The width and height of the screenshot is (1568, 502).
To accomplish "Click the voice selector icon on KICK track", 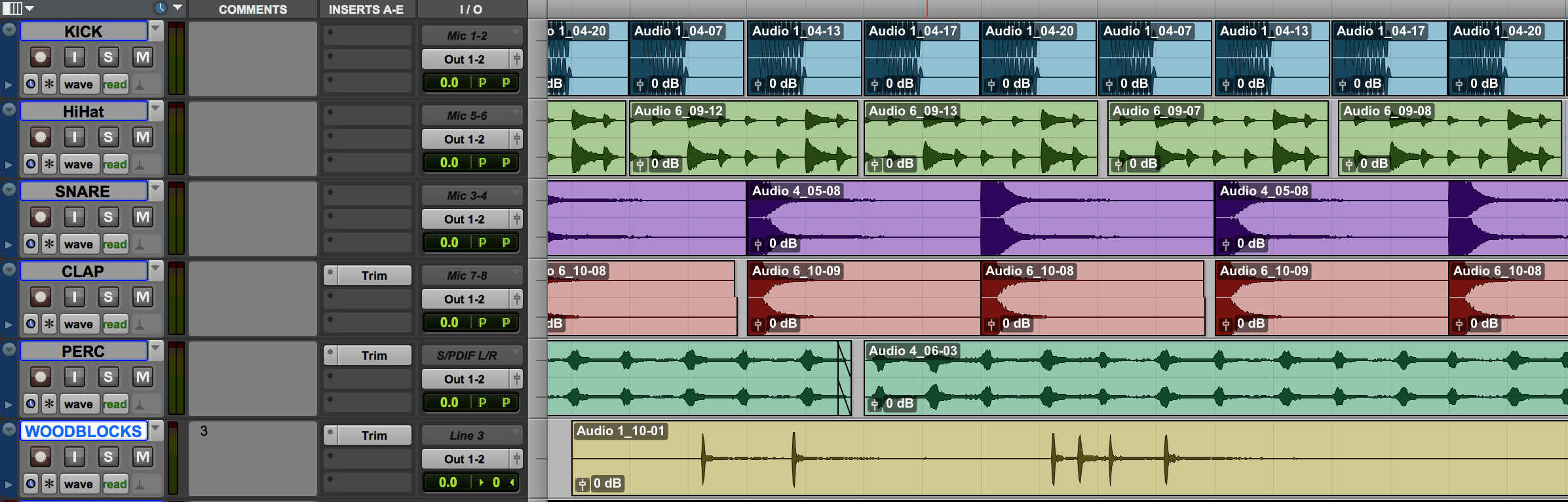I will pos(140,85).
